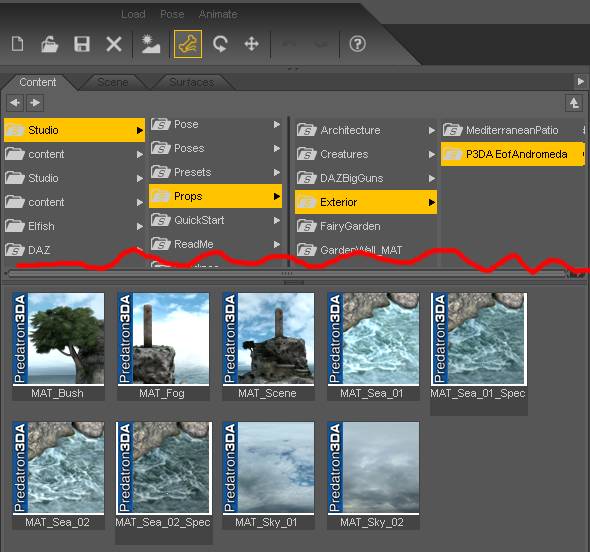
Task: Click the MAT_Sky_01 thumbnail
Action: pyautogui.click(x=268, y=468)
